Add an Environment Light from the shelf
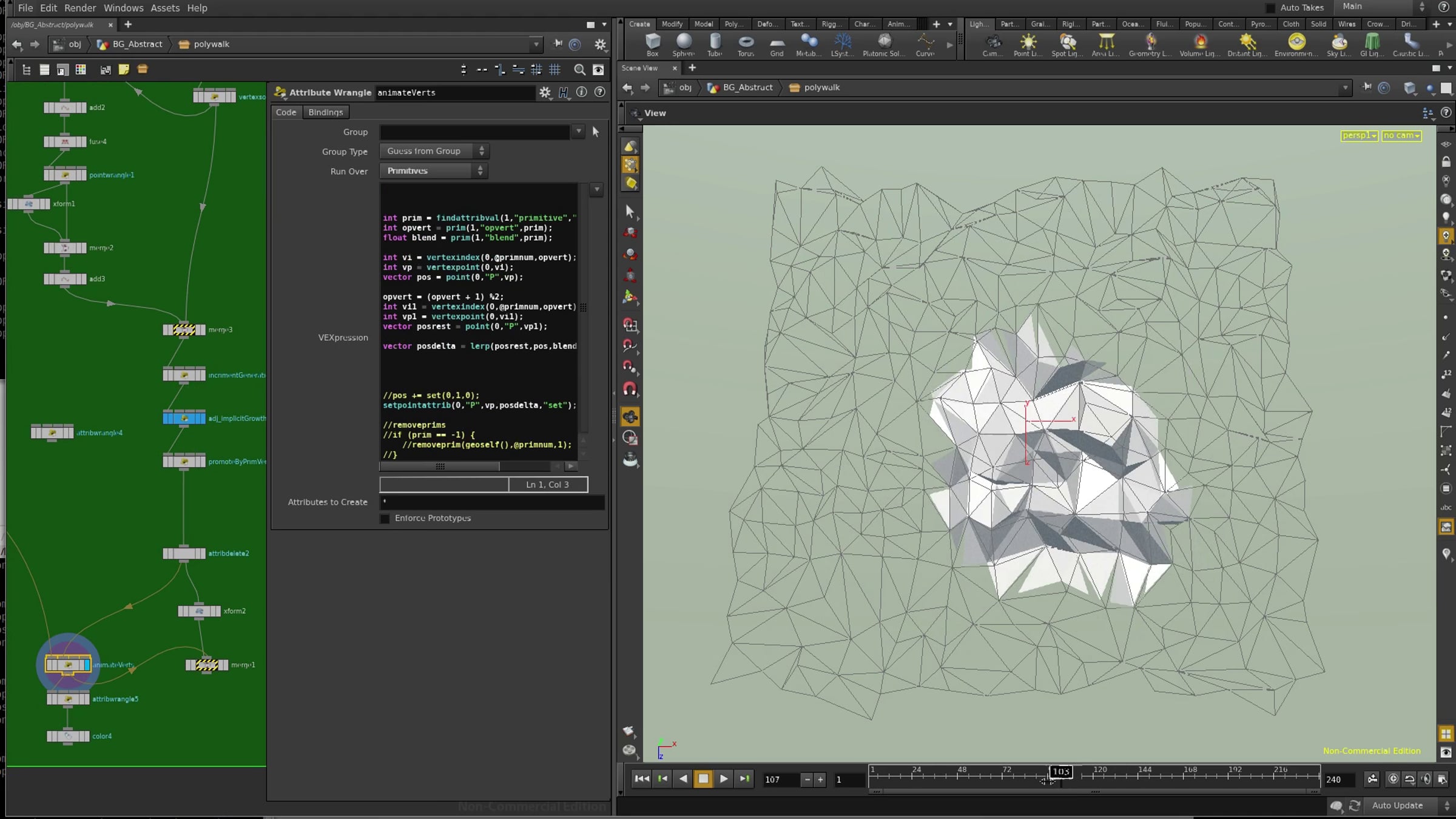This screenshot has width=1456, height=819. (1296, 45)
